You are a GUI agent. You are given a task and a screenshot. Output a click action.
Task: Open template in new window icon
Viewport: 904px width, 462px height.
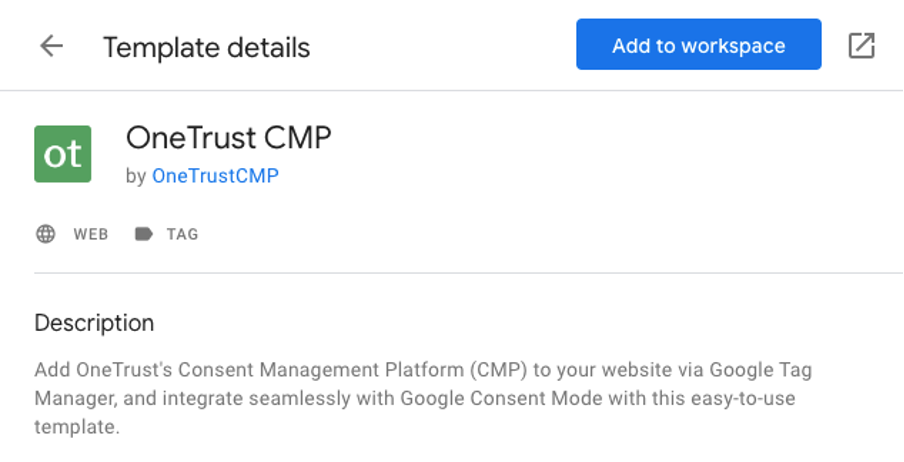click(x=861, y=46)
